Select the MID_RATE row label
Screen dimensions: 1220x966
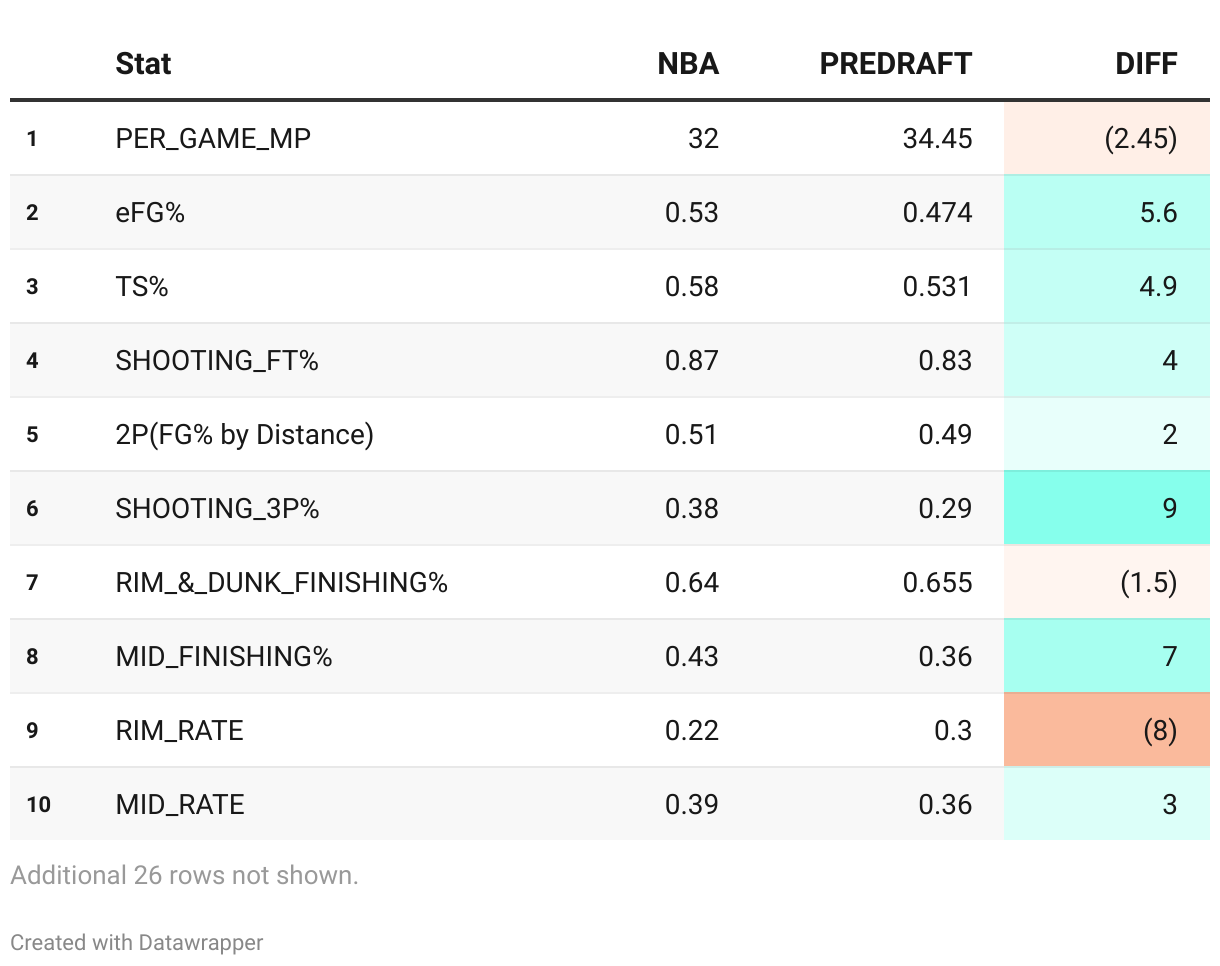(x=180, y=804)
